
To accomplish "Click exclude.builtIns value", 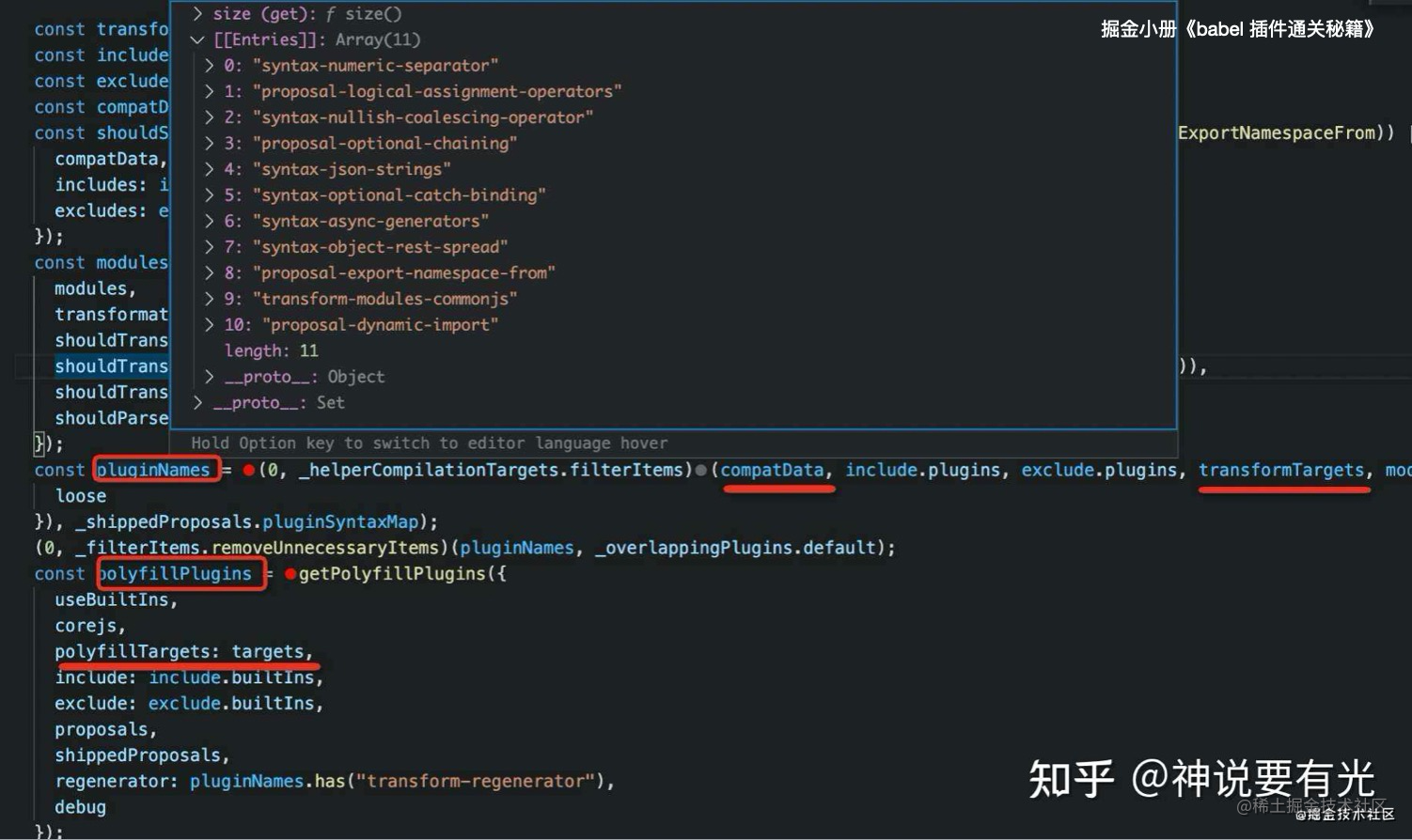I will tap(231, 703).
